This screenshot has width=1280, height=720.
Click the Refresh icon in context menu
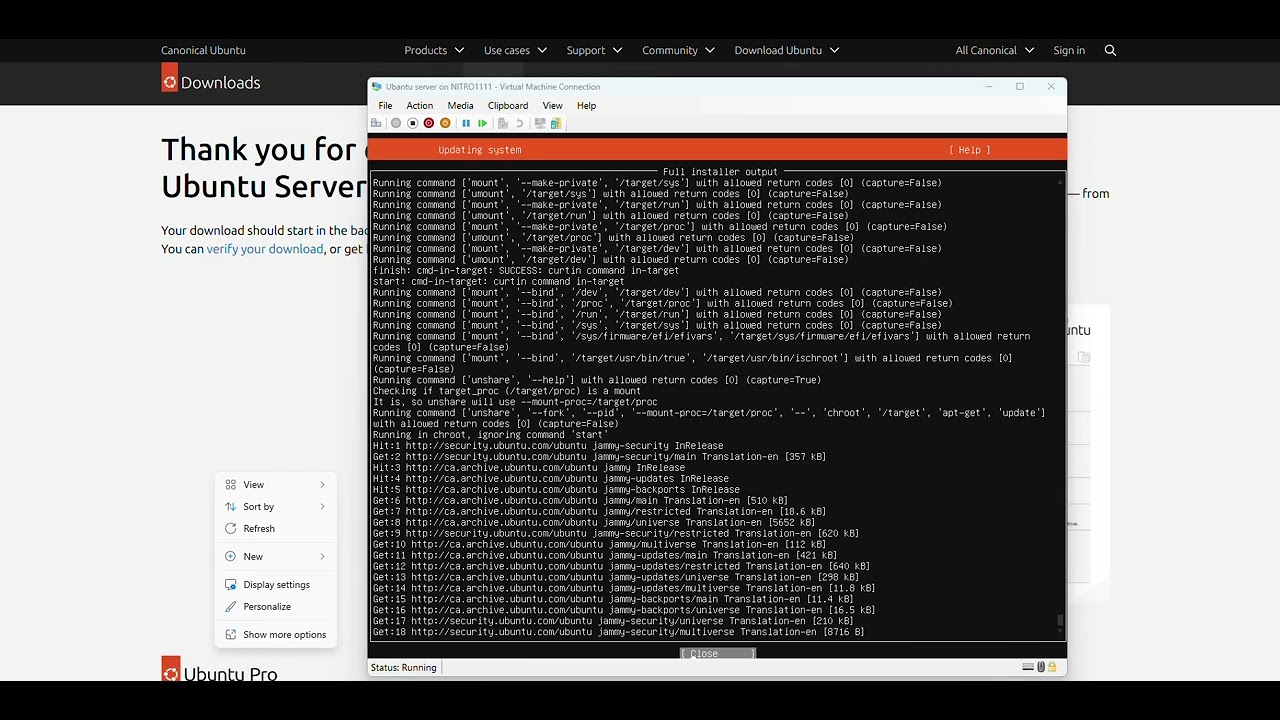point(231,528)
